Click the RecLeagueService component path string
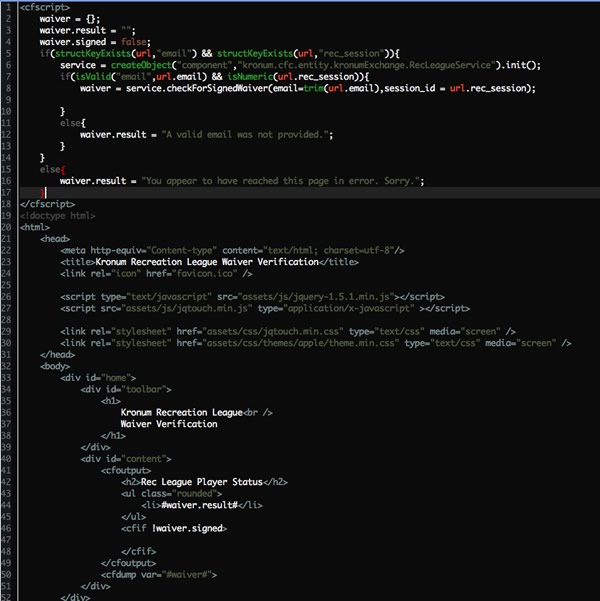 click(x=366, y=65)
